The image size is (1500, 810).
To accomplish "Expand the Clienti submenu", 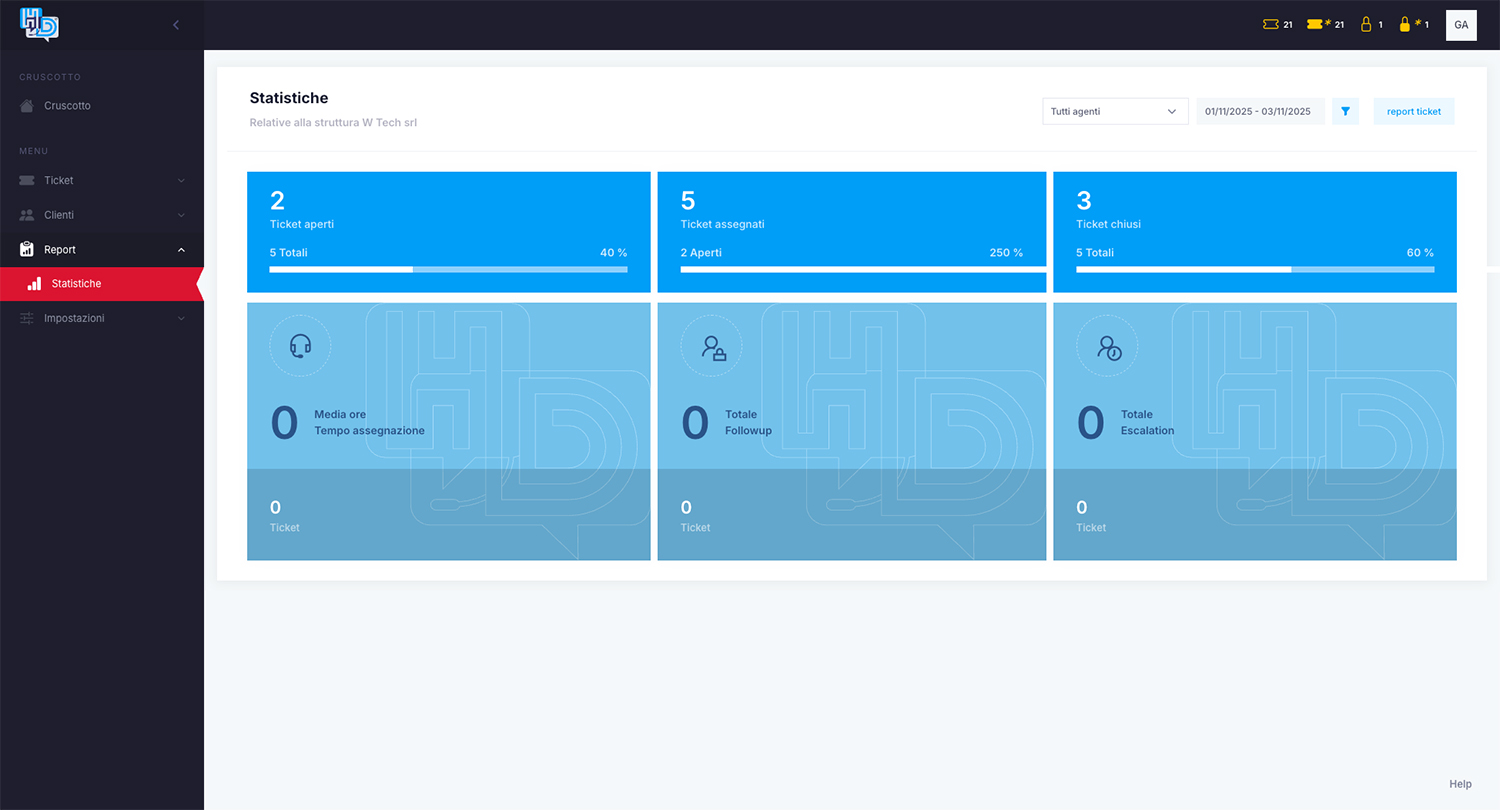I will point(181,215).
